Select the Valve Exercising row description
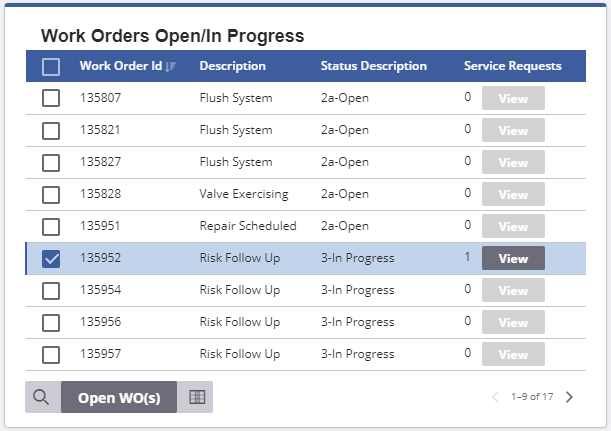 click(x=243, y=194)
